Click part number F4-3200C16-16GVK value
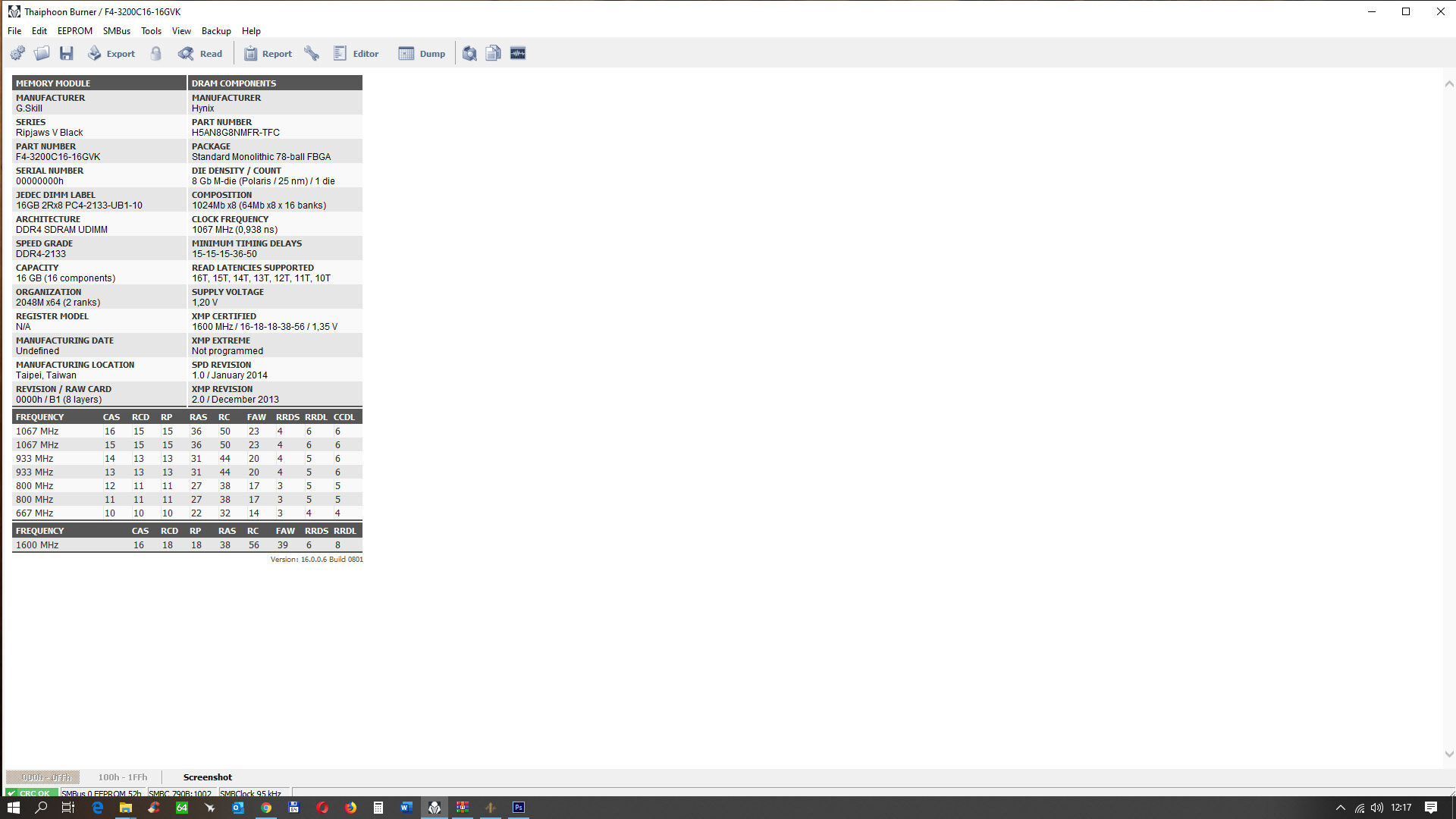This screenshot has width=1456, height=819. pyautogui.click(x=58, y=157)
